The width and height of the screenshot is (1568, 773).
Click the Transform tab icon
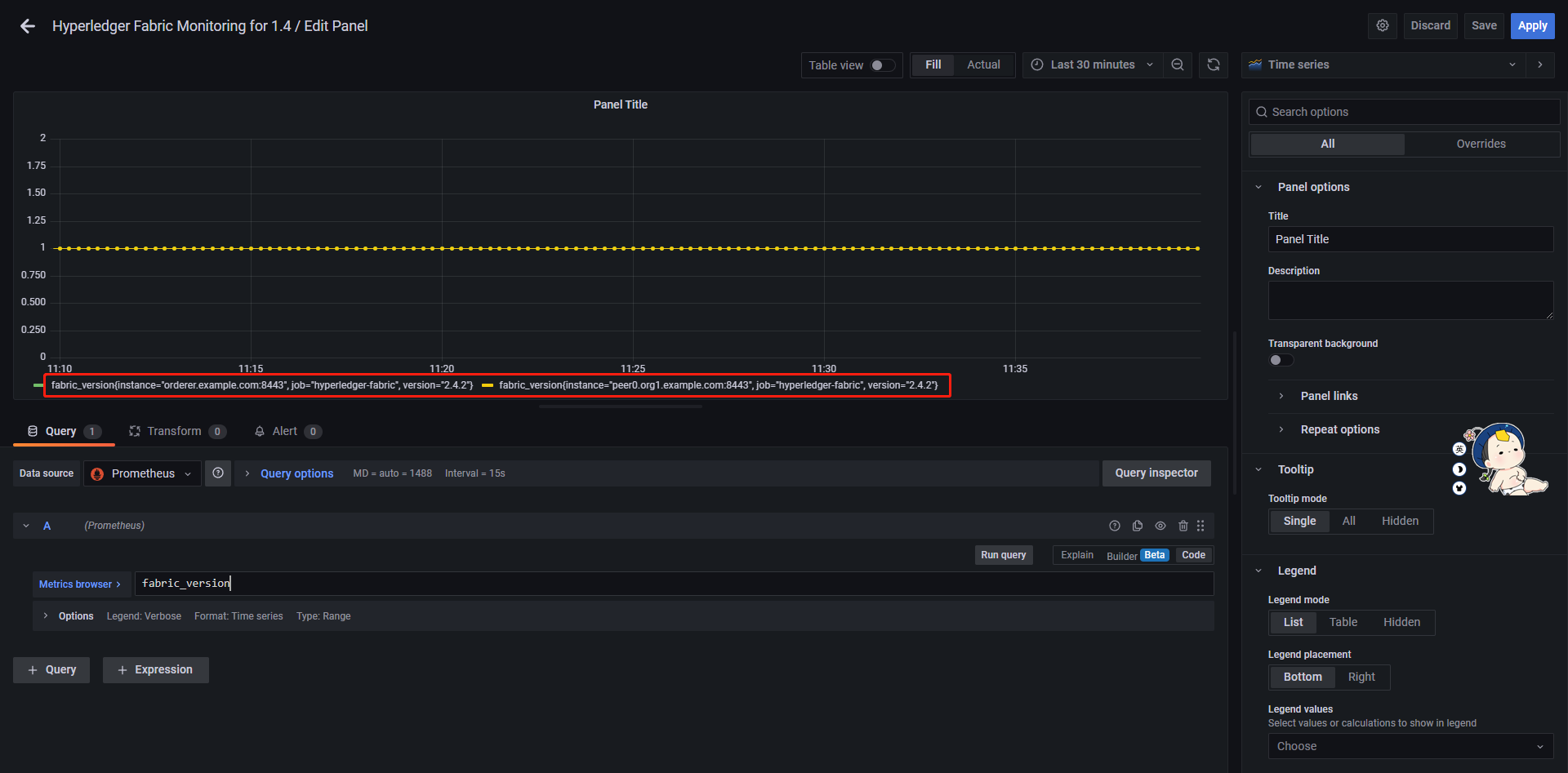(x=135, y=431)
